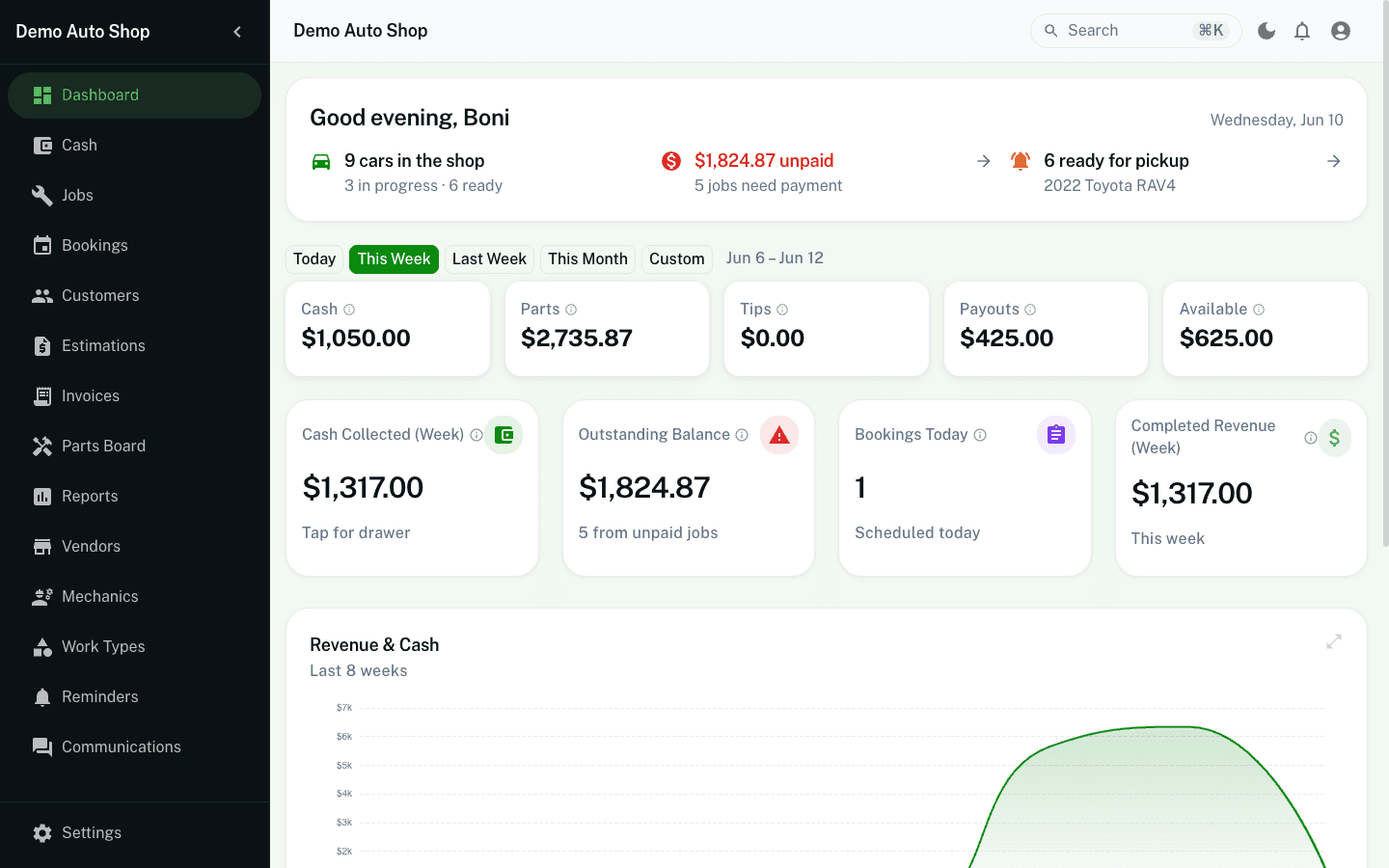The height and width of the screenshot is (868, 1389).
Task: Open Bookings Today Scheduled today card
Action: click(x=965, y=488)
